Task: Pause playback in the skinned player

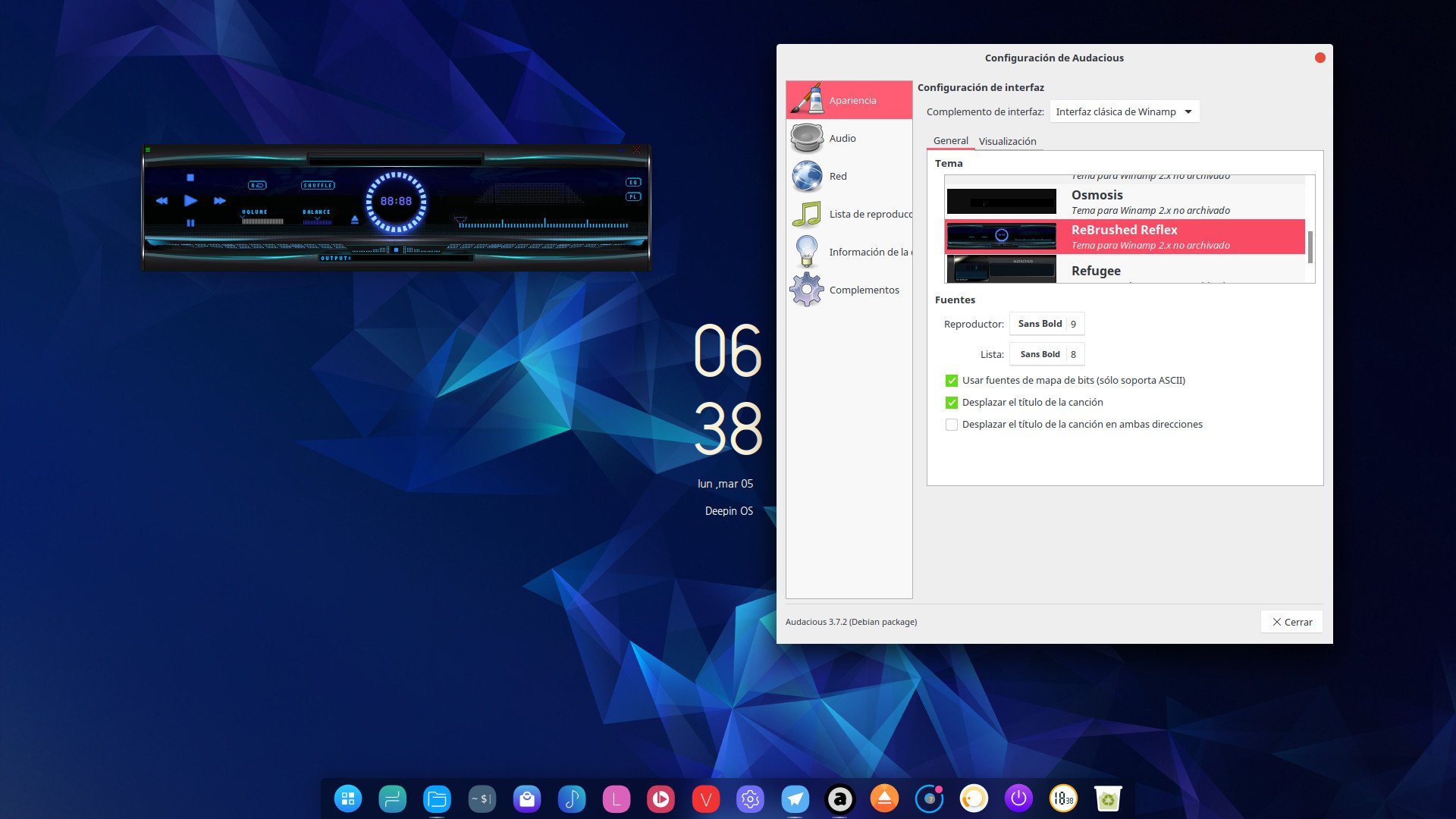Action: (x=190, y=223)
